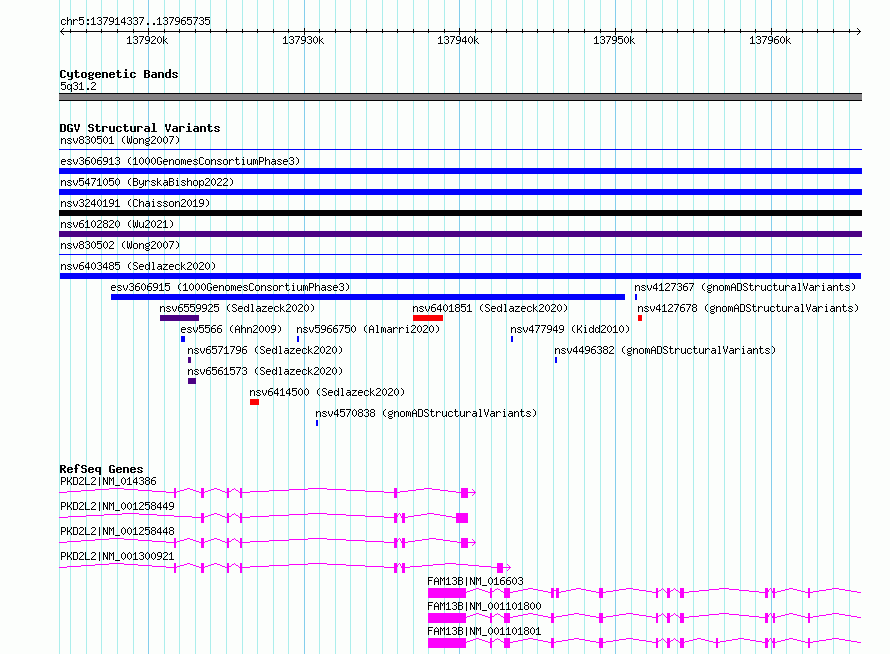890x654 pixels.
Task: Click the red nsv6414500 variant block
Action: point(254,402)
